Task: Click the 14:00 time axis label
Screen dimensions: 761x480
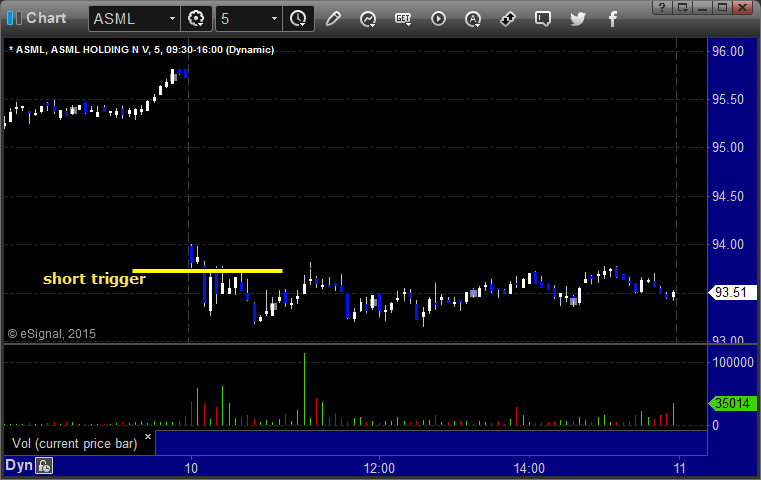Action: coord(529,468)
